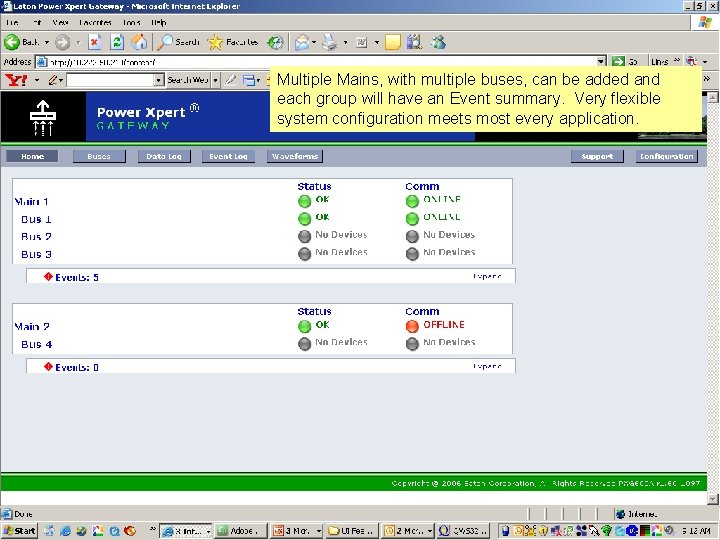Open the Back button history dropdown arrow
Image resolution: width=720 pixels, height=540 pixels.
point(46,42)
